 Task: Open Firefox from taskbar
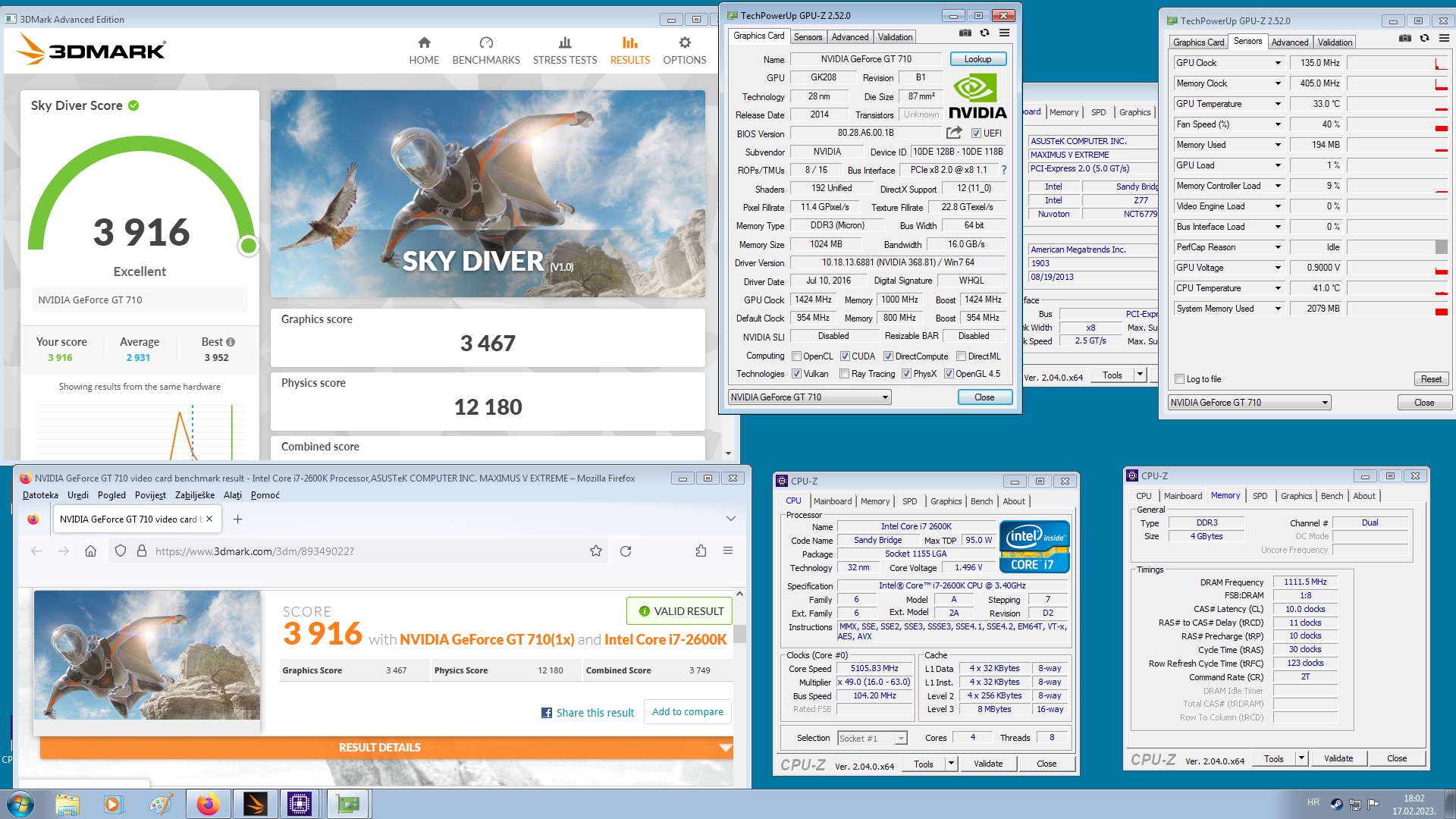[x=208, y=804]
